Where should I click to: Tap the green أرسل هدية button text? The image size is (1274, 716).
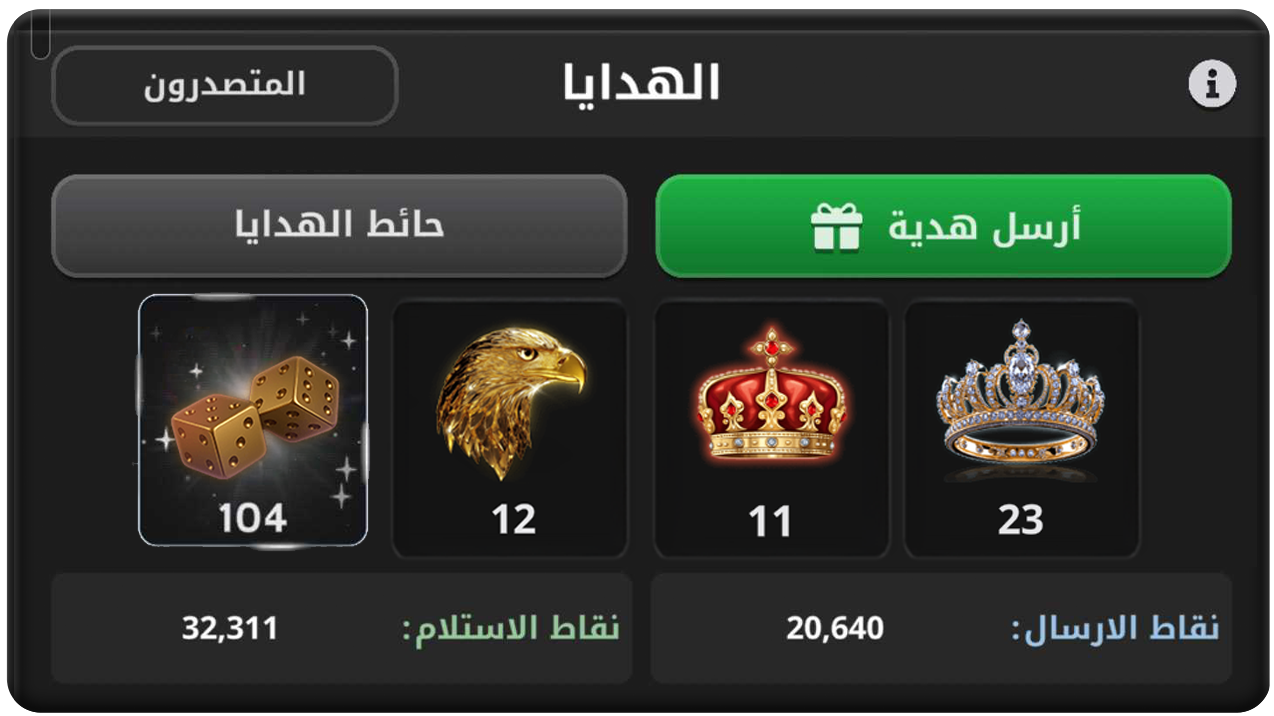pos(984,228)
